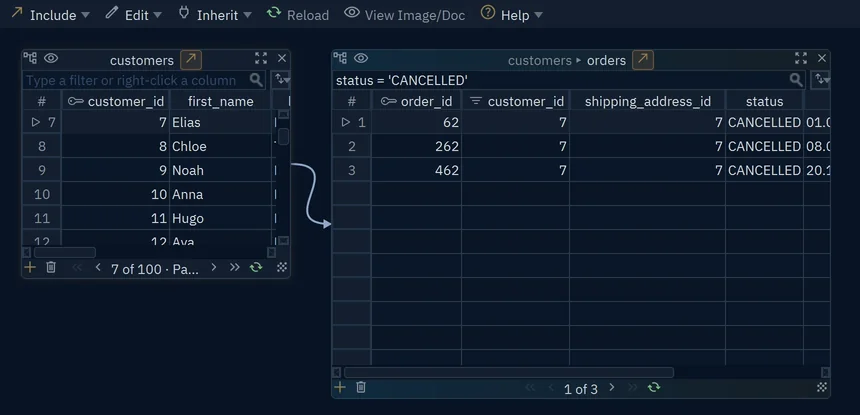Click customers filter search magnifier icon
This screenshot has width=860, height=415.
tap(256, 80)
